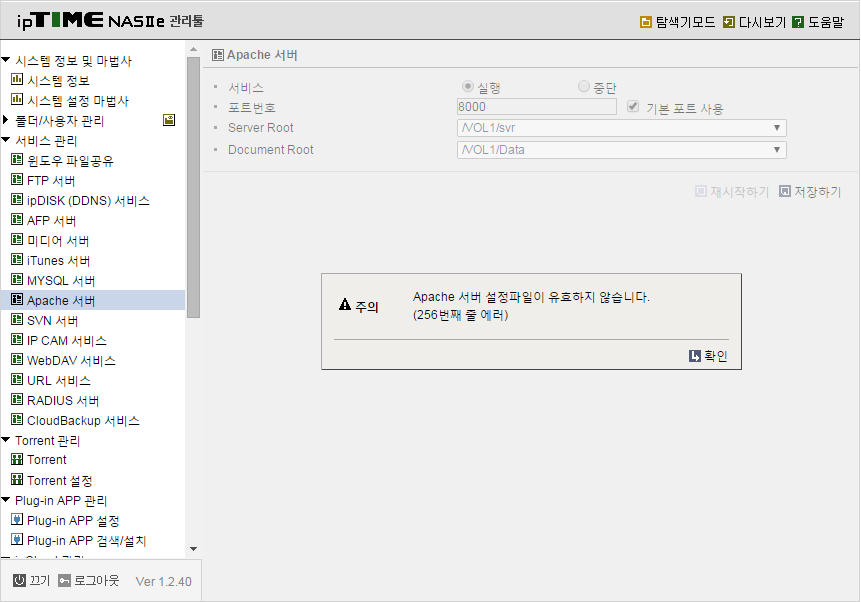The width and height of the screenshot is (861, 602).
Task: Click the 다시보기 header link
Action: tap(763, 22)
